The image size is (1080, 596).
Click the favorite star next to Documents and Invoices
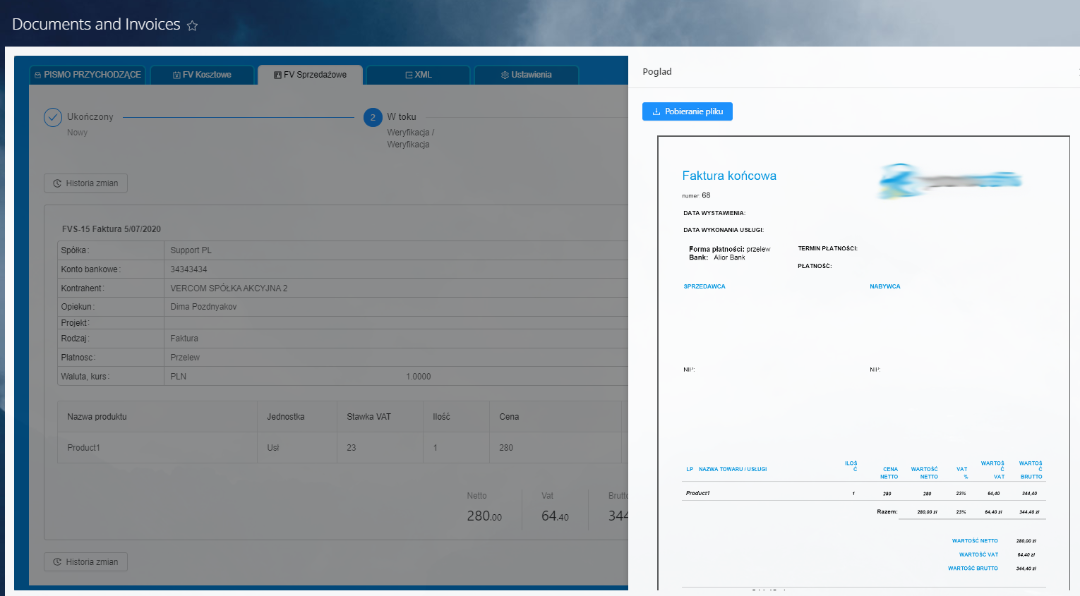(x=192, y=25)
